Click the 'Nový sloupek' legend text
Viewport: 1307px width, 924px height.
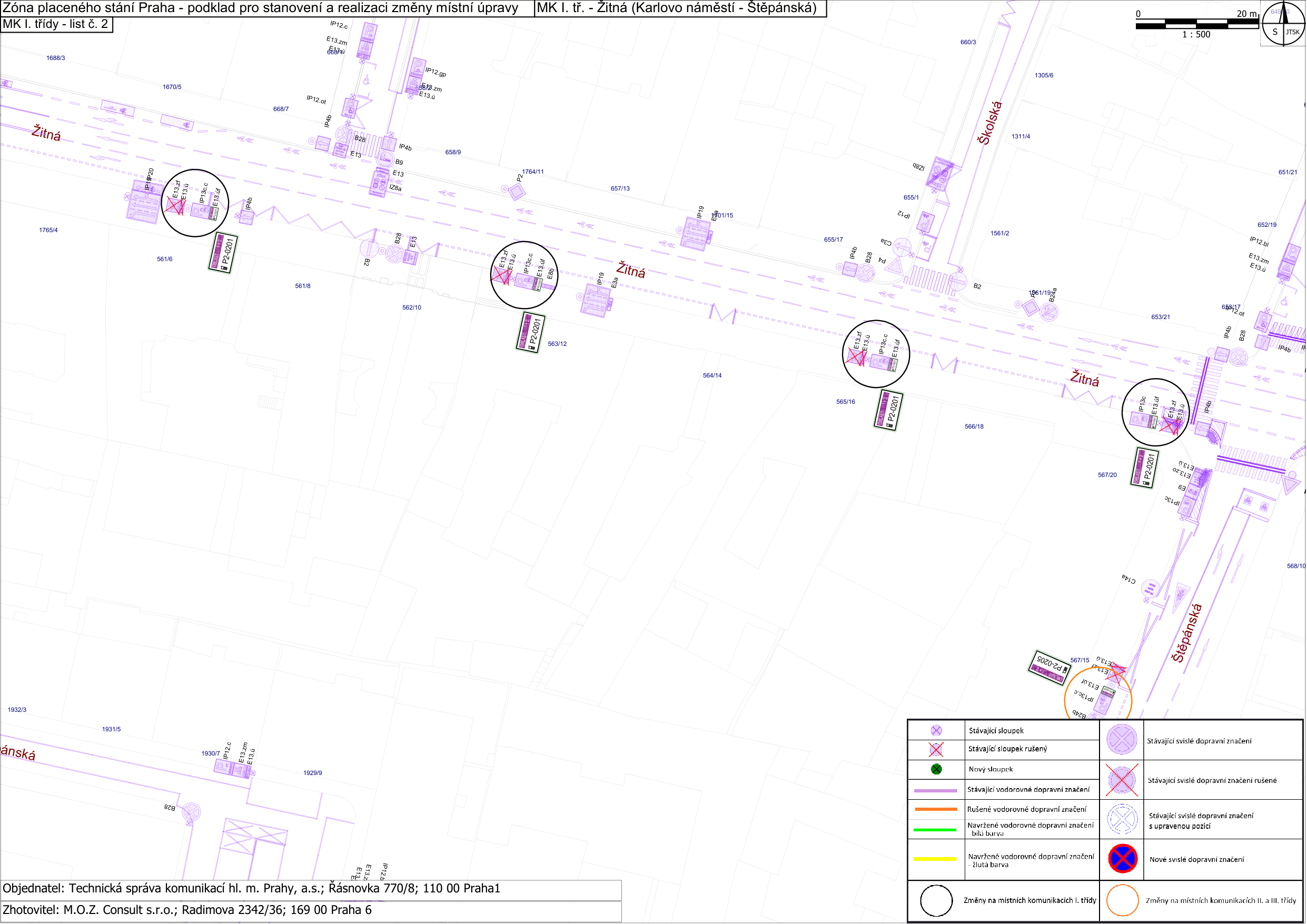point(991,769)
